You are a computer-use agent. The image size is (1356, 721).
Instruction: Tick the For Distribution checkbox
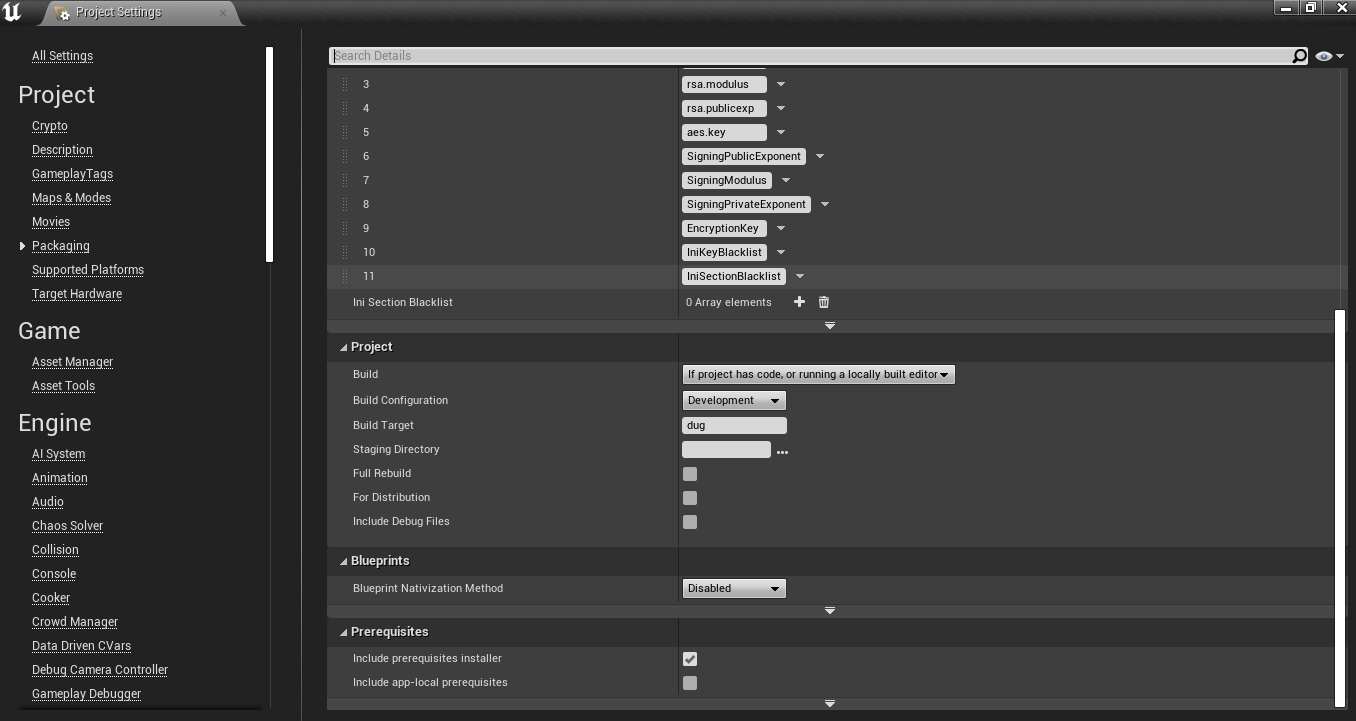coord(690,498)
